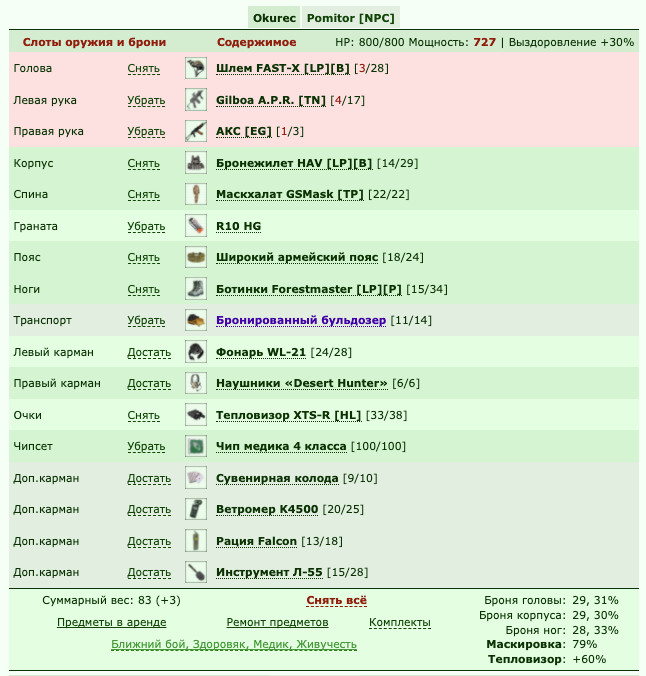Click the army belt item icon
646x676 pixels.
pyautogui.click(x=196, y=257)
